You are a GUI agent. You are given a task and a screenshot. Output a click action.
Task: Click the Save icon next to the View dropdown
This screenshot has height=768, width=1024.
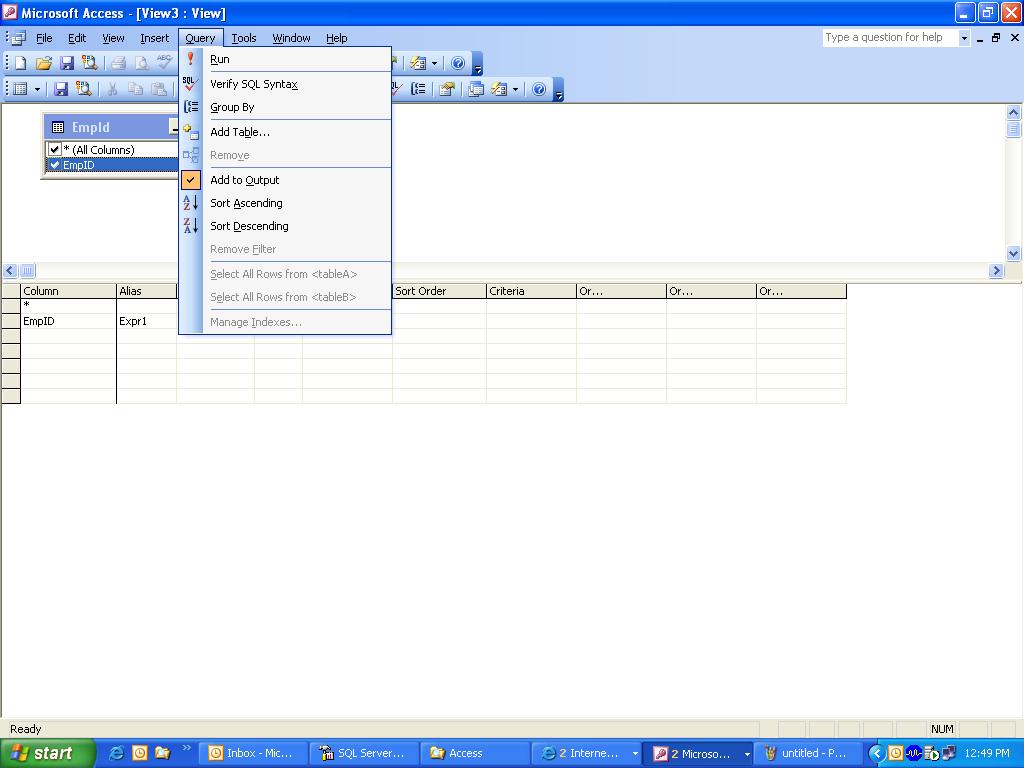tap(61, 89)
